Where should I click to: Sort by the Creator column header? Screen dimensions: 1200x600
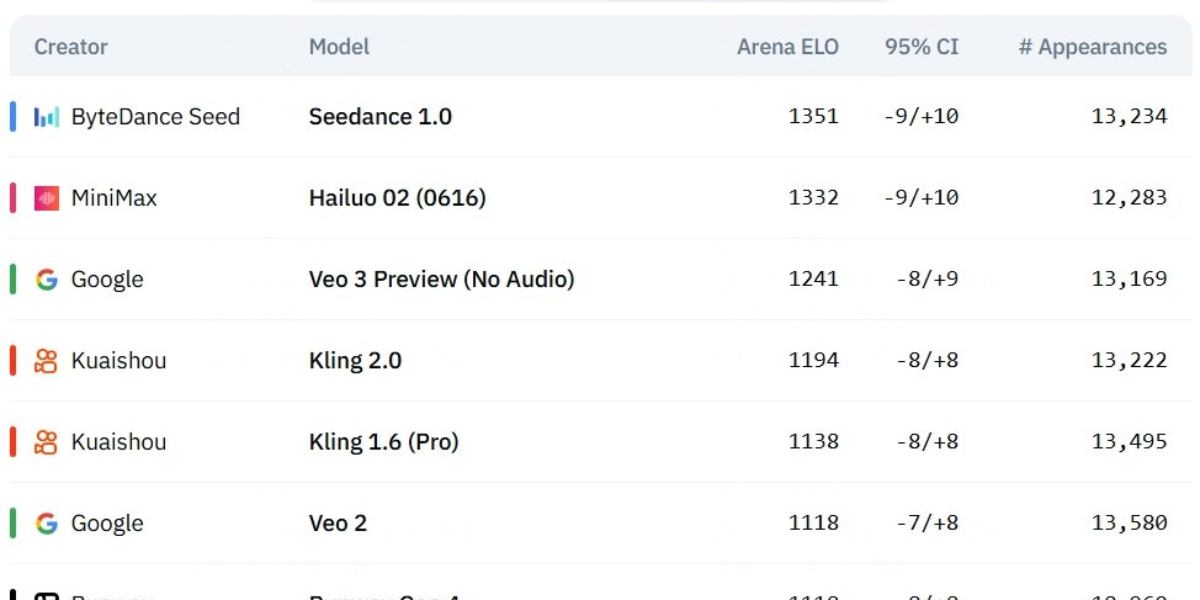tap(71, 47)
